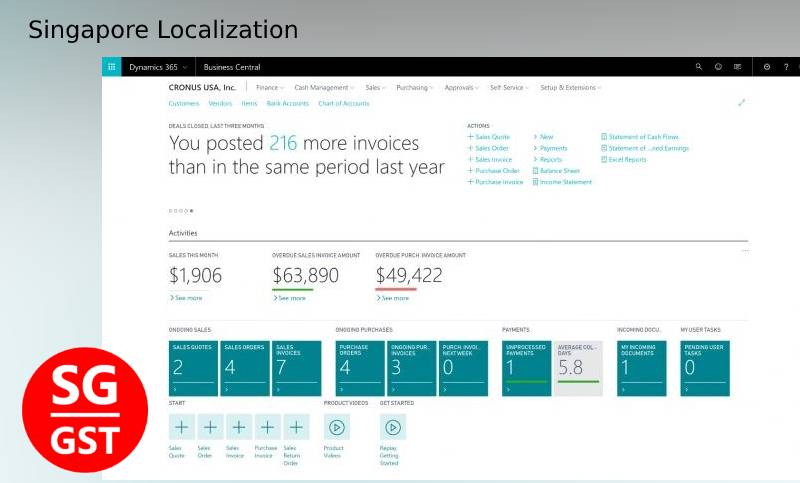Click plus icon above Purchase Invoice start tile
The height and width of the screenshot is (483, 800).
[267, 427]
